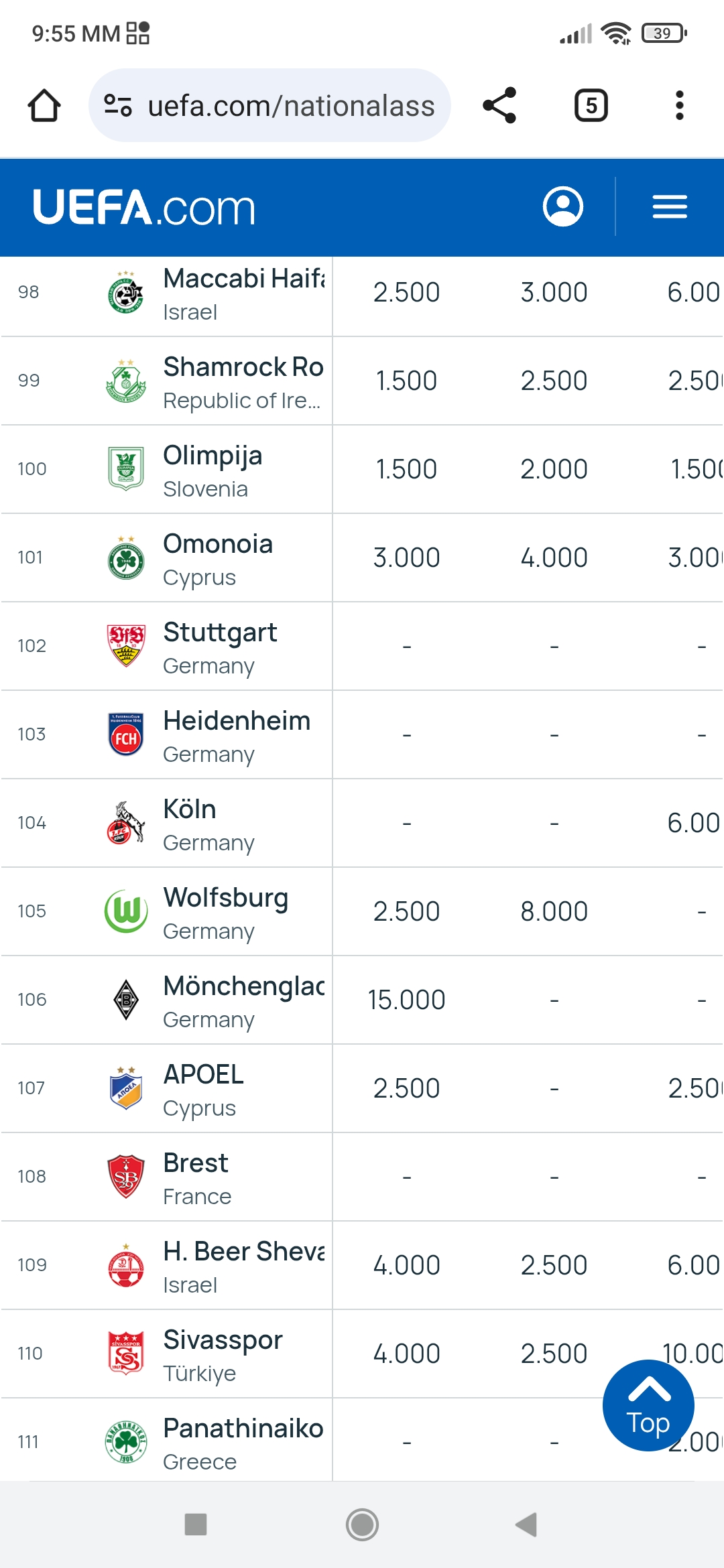Open Chrome three-dot overflow menu
The height and width of the screenshot is (1568, 724).
(x=679, y=106)
